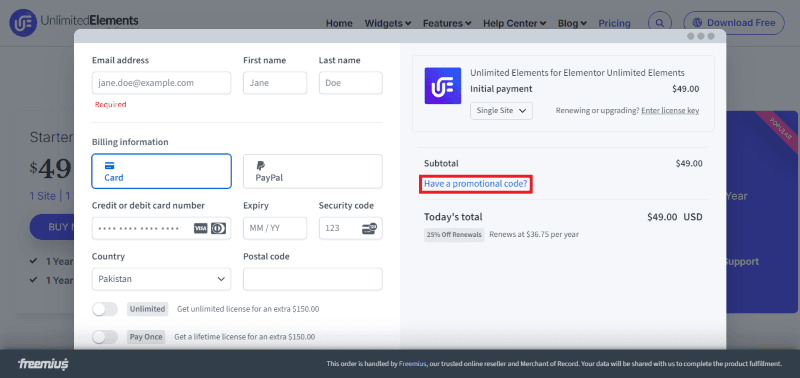This screenshot has height=378, width=800.
Task: Focus the First name field
Action: click(275, 83)
